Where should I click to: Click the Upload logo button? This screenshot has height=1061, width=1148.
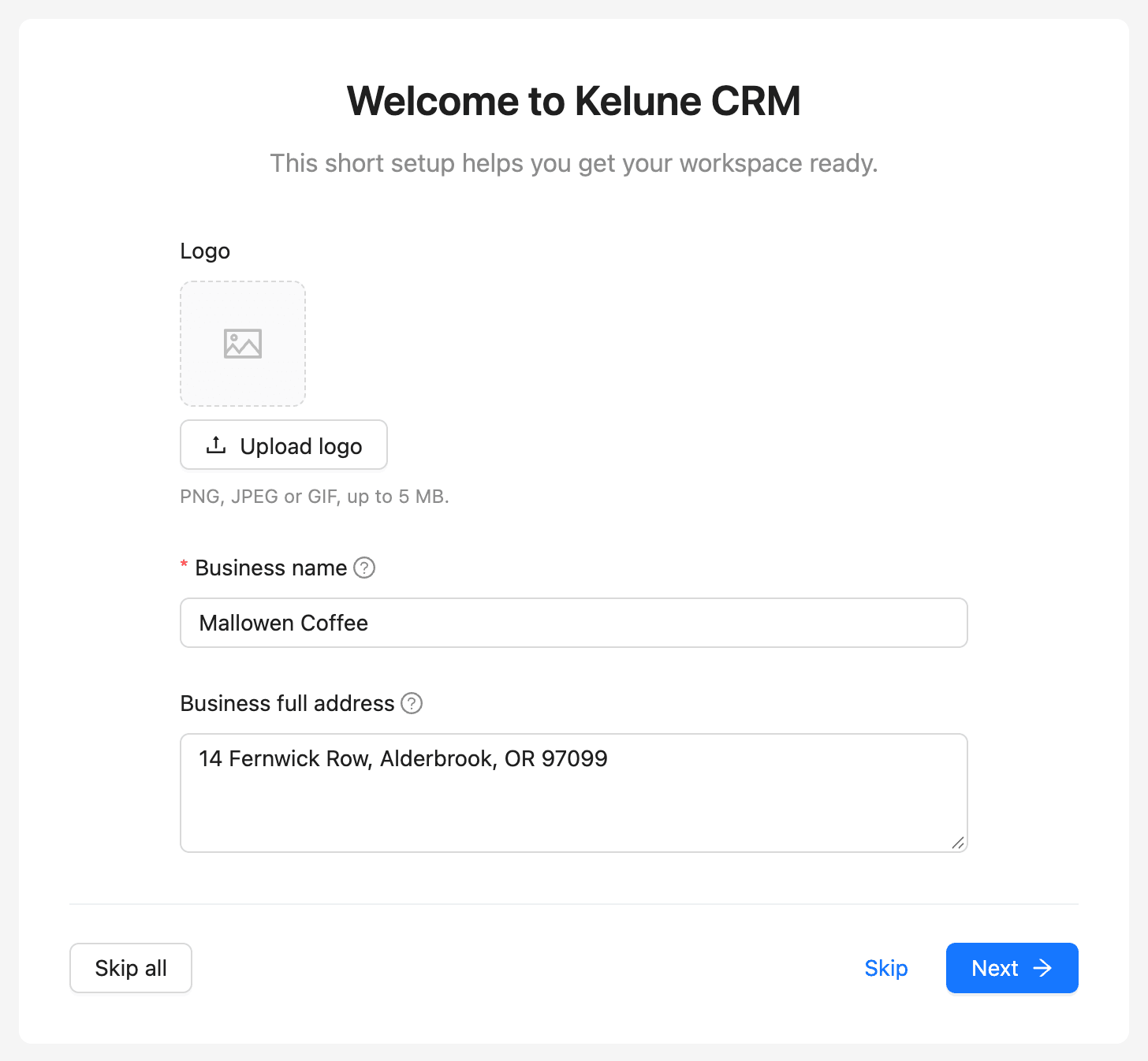[284, 445]
